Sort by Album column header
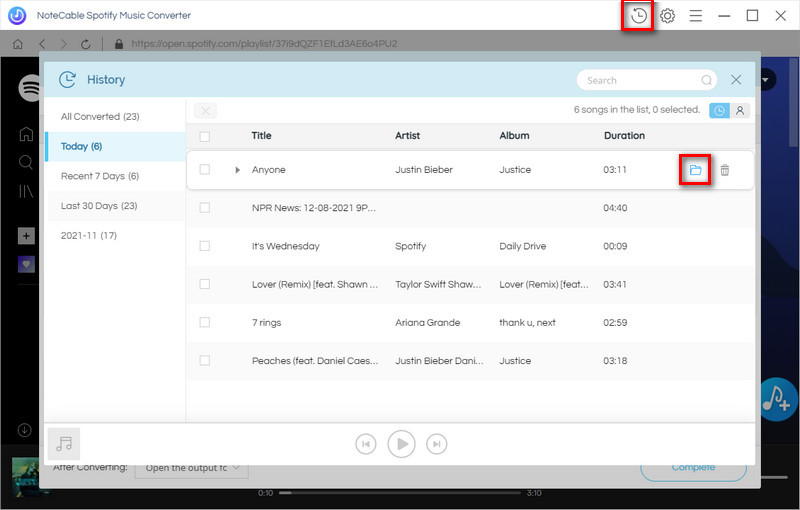This screenshot has height=510, width=800. [514, 136]
